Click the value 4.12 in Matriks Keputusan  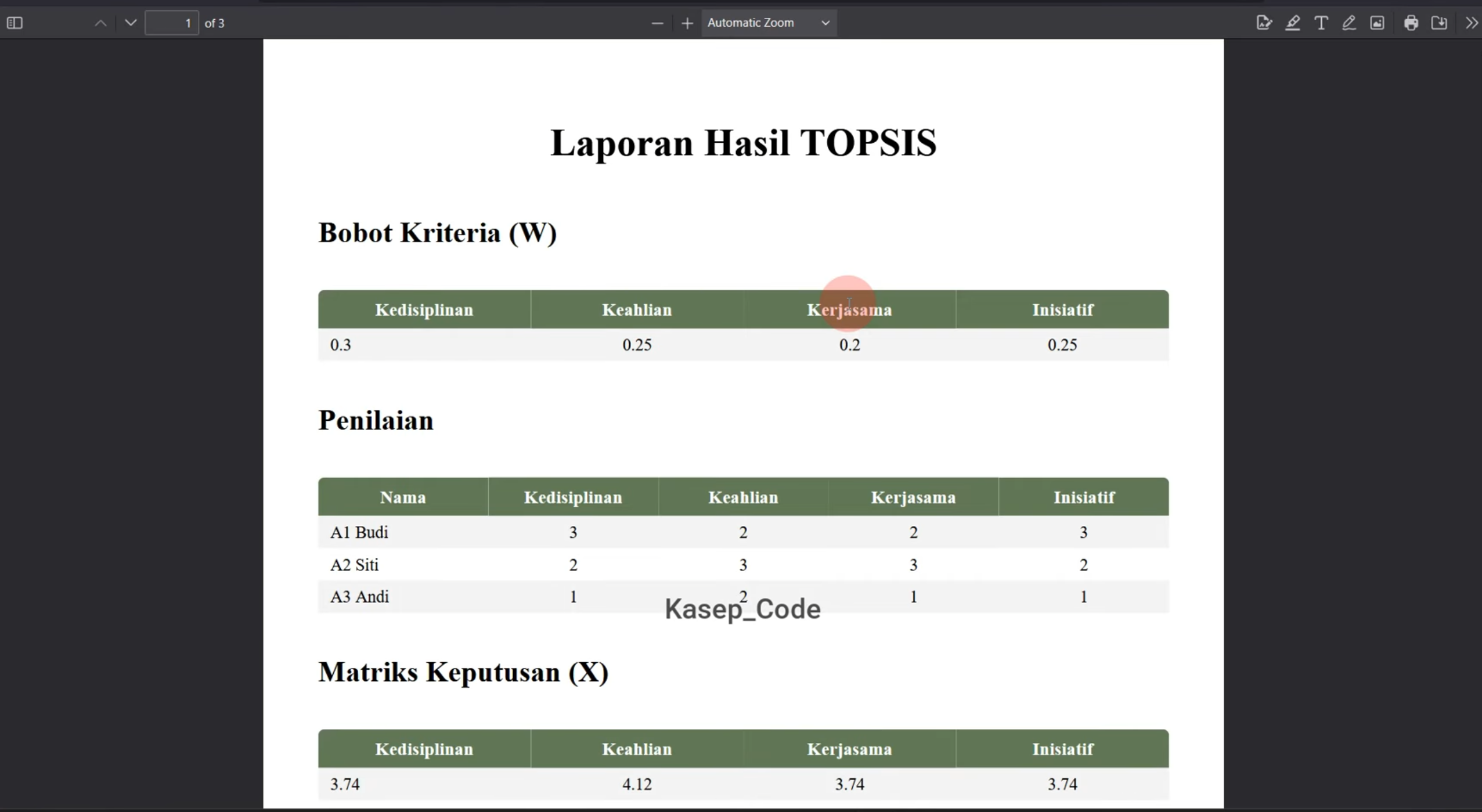point(637,784)
